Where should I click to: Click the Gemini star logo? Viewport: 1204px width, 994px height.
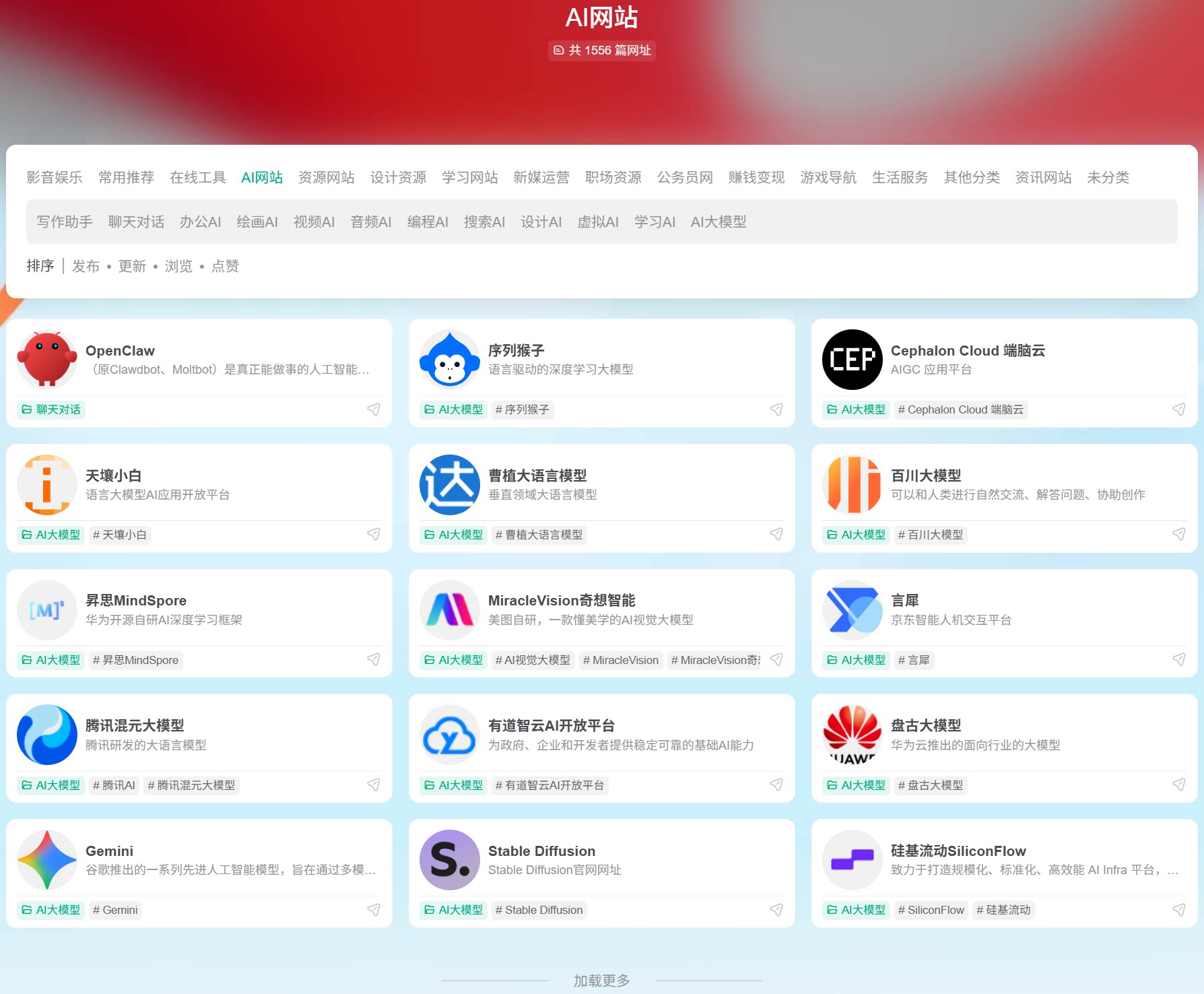click(46, 860)
